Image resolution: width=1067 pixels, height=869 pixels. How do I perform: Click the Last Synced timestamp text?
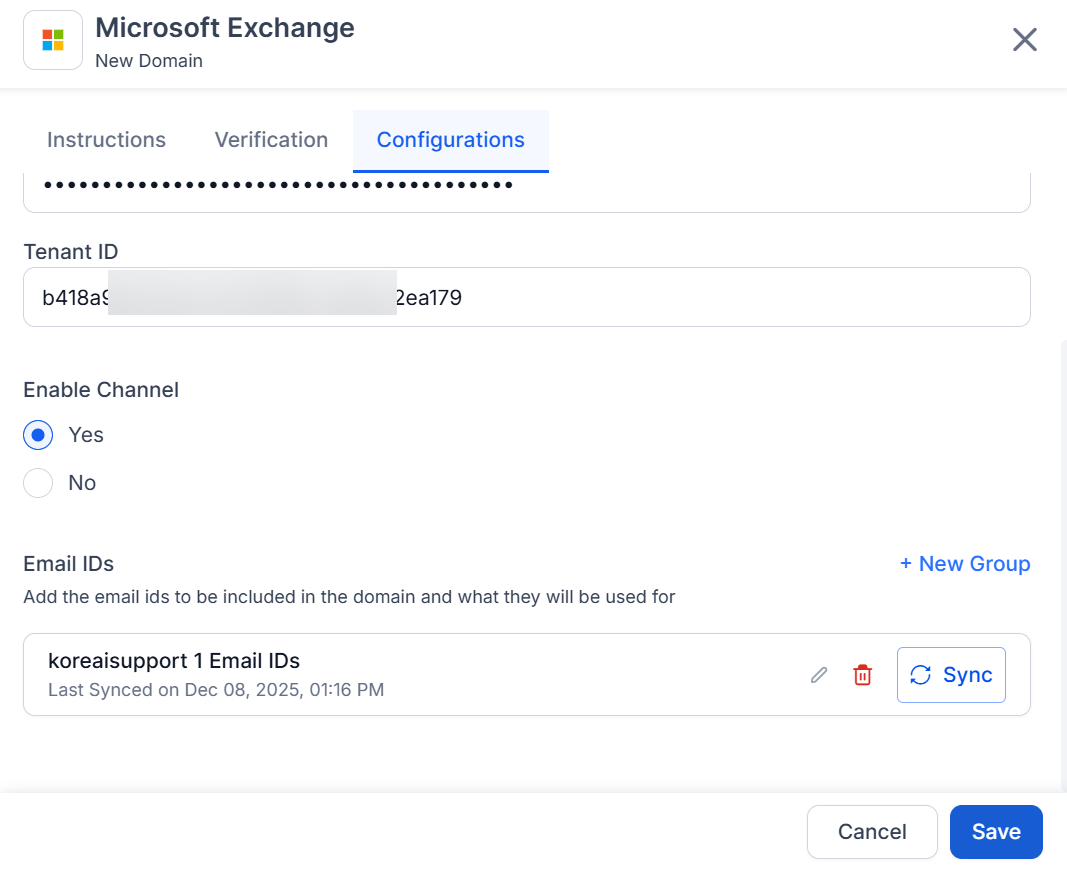(x=216, y=690)
